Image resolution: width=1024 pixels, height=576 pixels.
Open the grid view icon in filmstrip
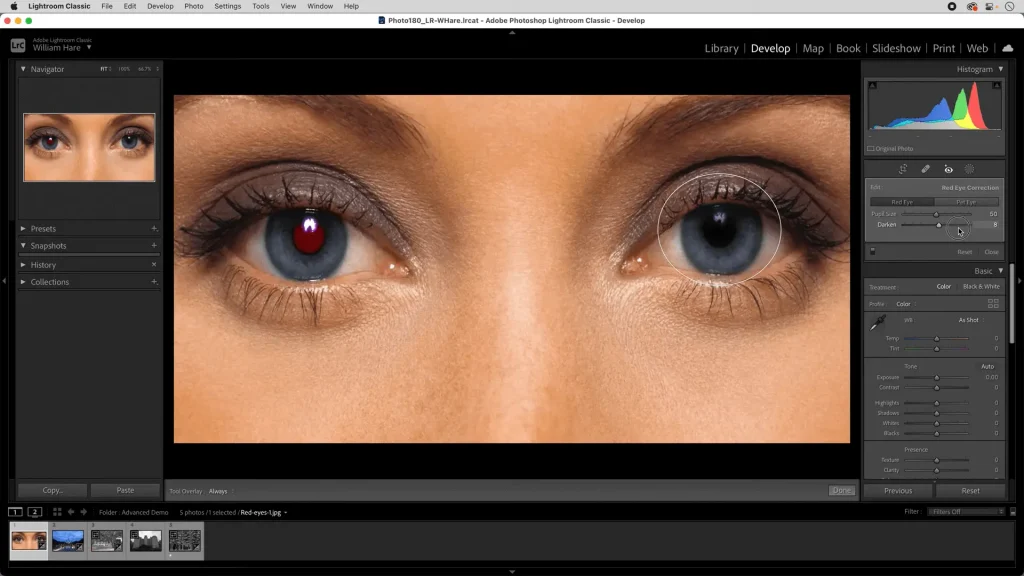coord(56,511)
